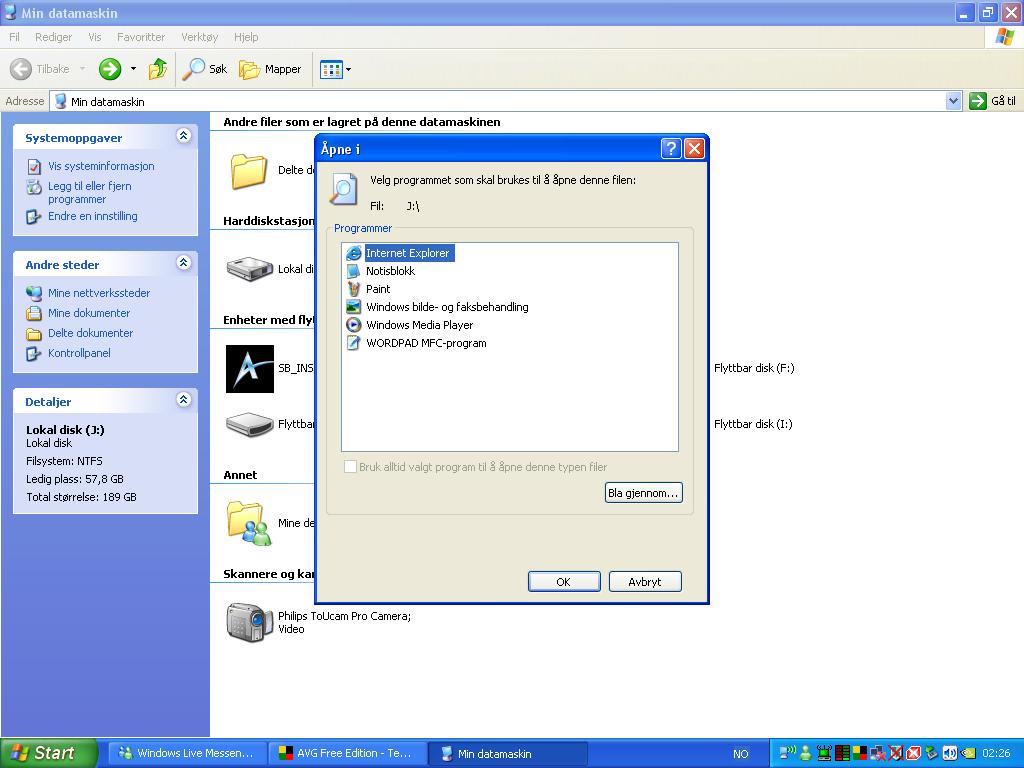The height and width of the screenshot is (768, 1024).
Task: Click the Bla gjennom... button
Action: tap(643, 493)
